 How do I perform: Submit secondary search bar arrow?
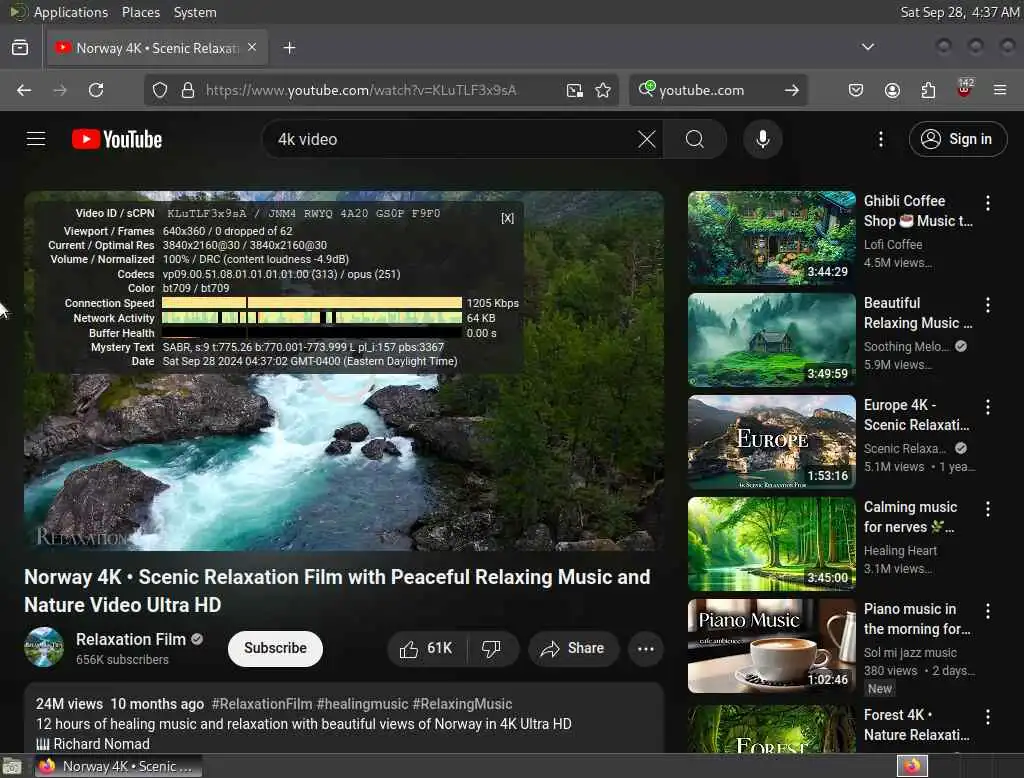click(x=792, y=90)
